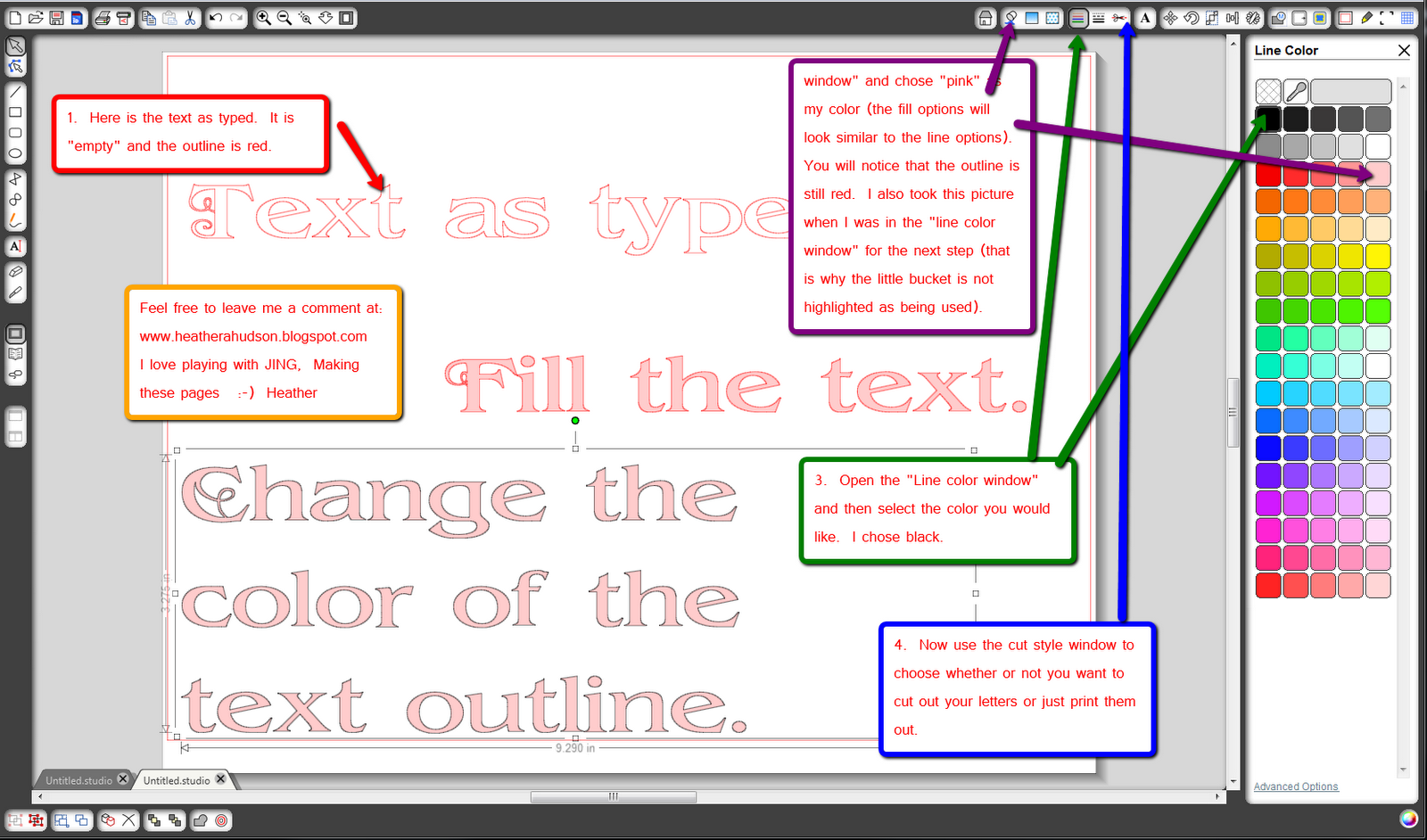1427x840 pixels.
Task: Open the Cut Style window
Action: (1121, 18)
